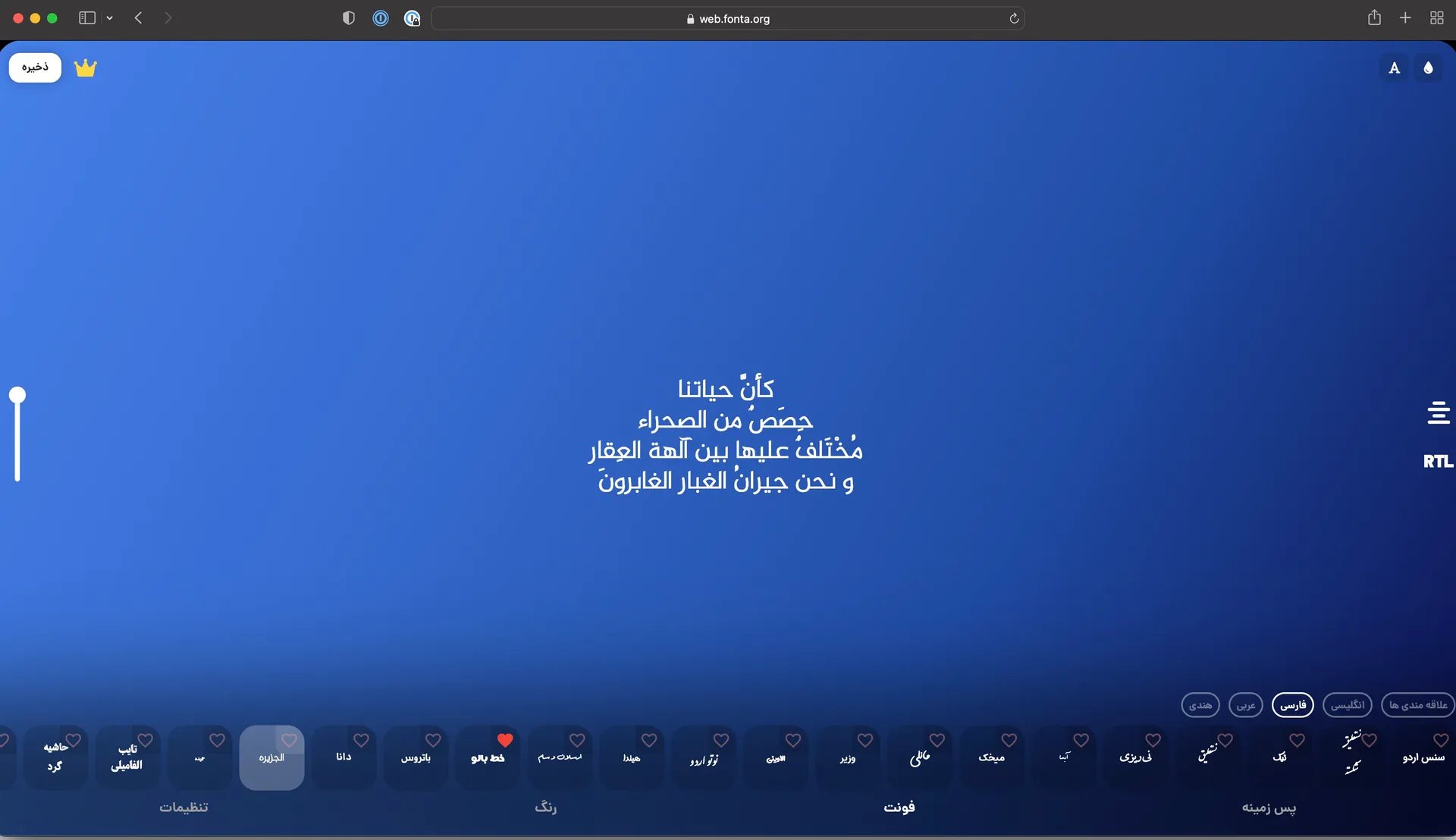Open the رنگ color tab

(x=546, y=807)
